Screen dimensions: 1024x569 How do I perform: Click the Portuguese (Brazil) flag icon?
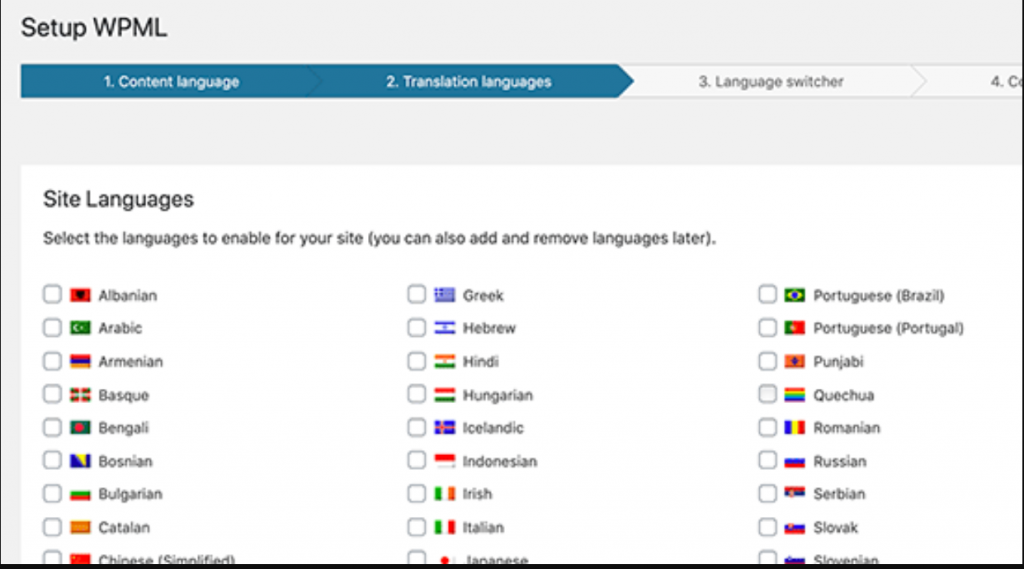click(x=795, y=295)
